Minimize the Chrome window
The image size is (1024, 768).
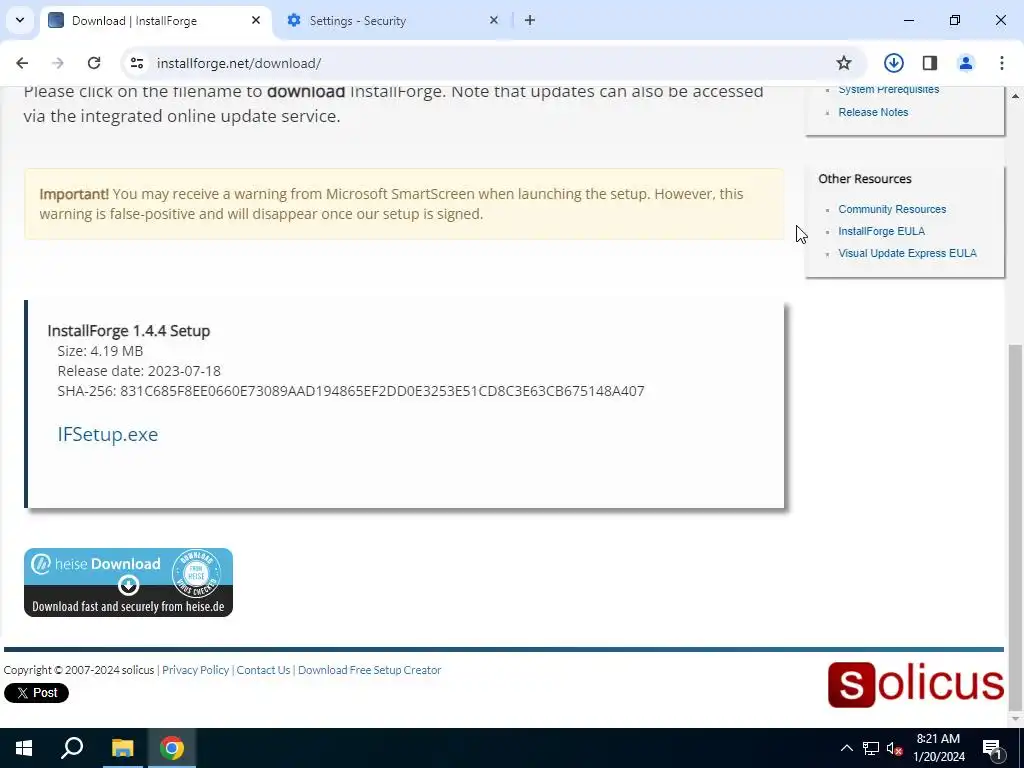[x=908, y=20]
